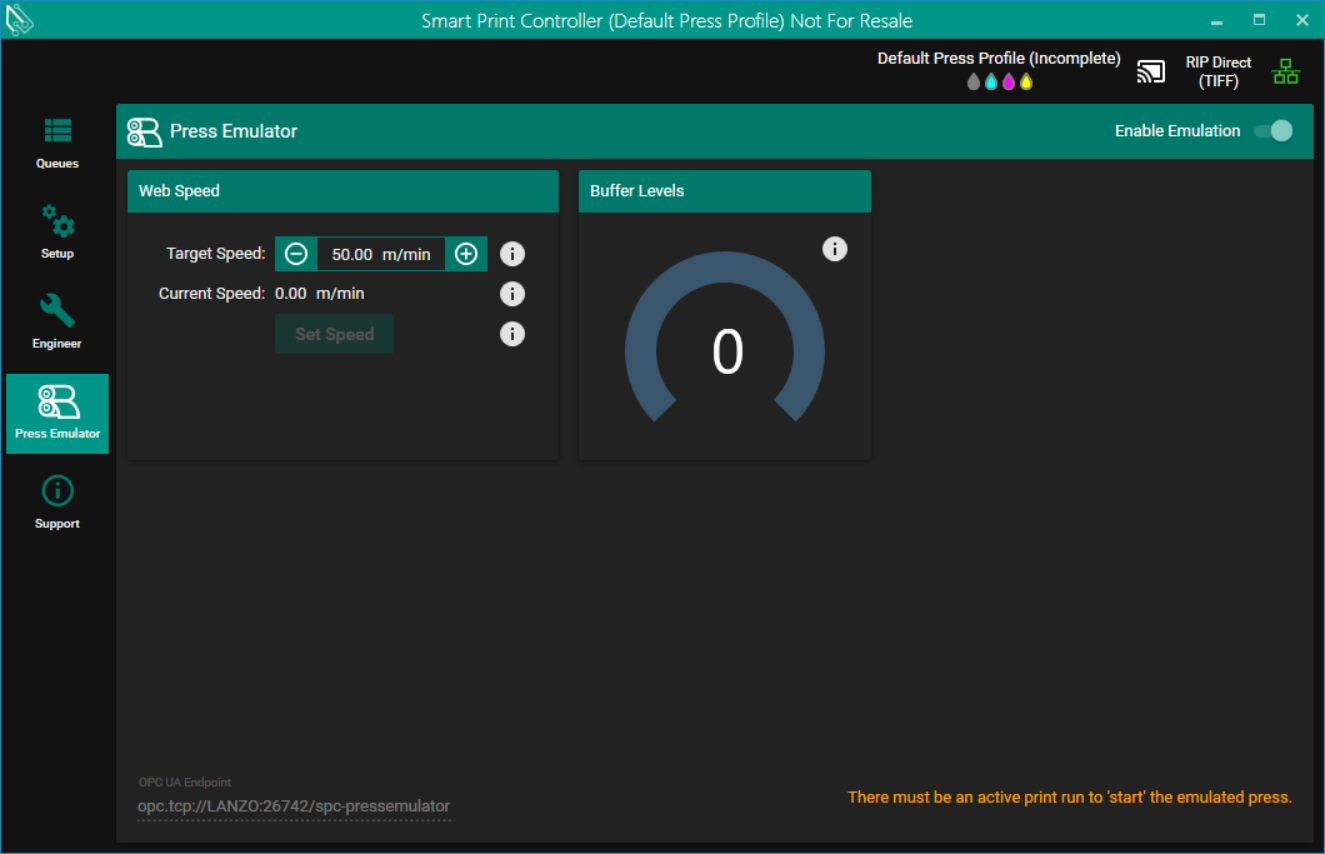Click the cast screen icon in header
1325x854 pixels.
(x=1151, y=71)
